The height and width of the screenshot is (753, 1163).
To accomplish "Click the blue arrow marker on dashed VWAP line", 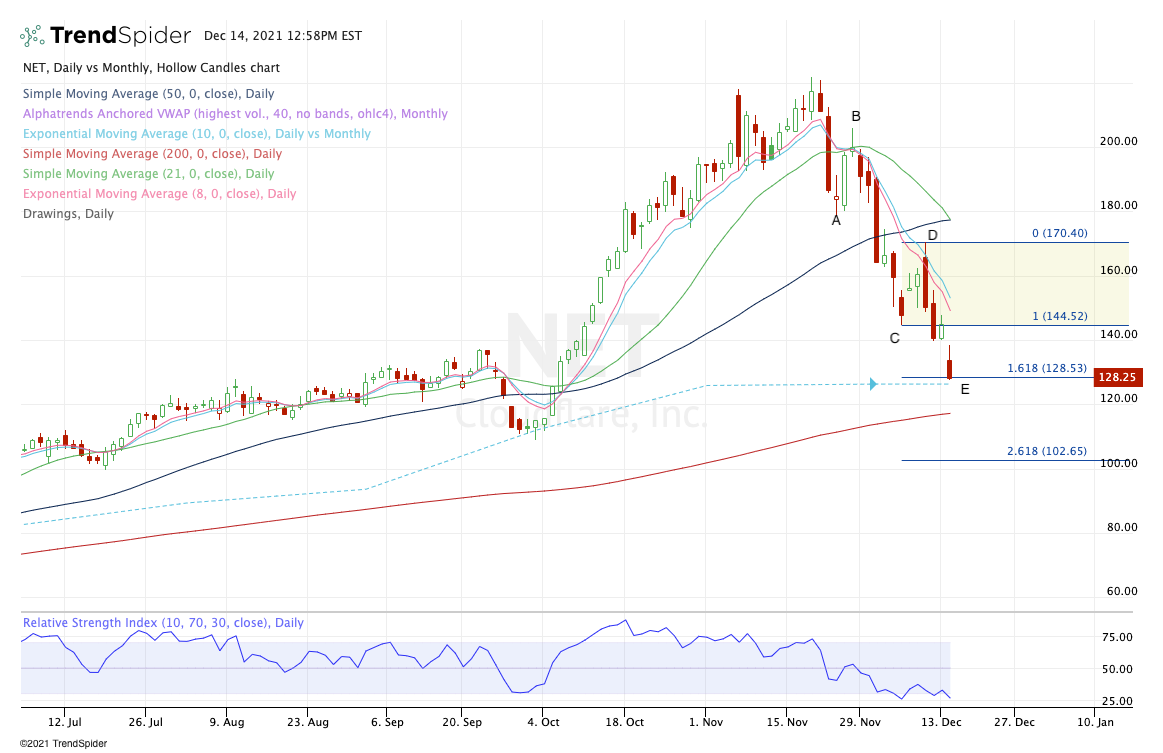I will [873, 384].
